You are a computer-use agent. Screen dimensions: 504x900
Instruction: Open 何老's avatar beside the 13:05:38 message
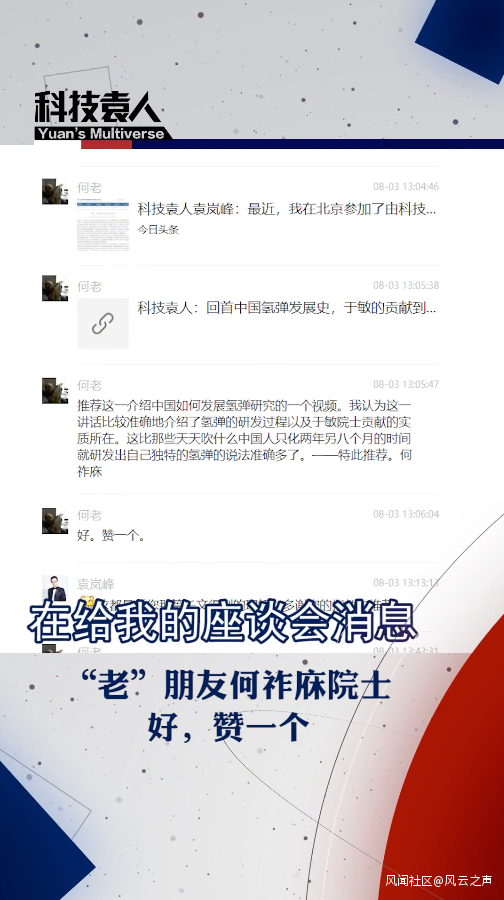tap(55, 288)
